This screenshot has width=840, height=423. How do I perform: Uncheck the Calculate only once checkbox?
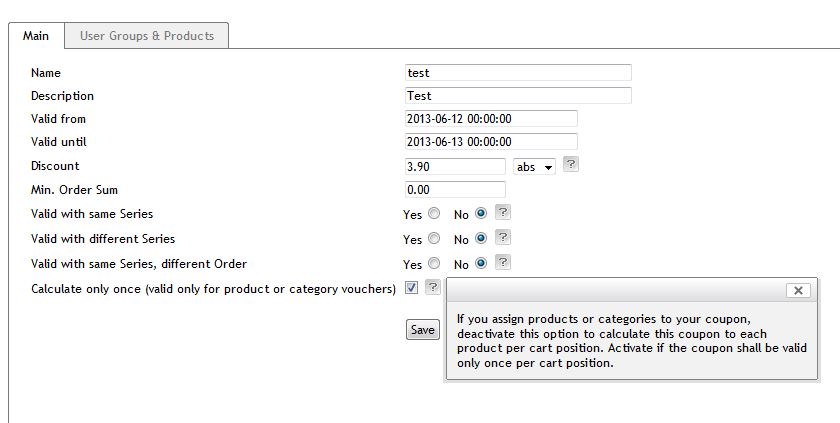tap(412, 289)
